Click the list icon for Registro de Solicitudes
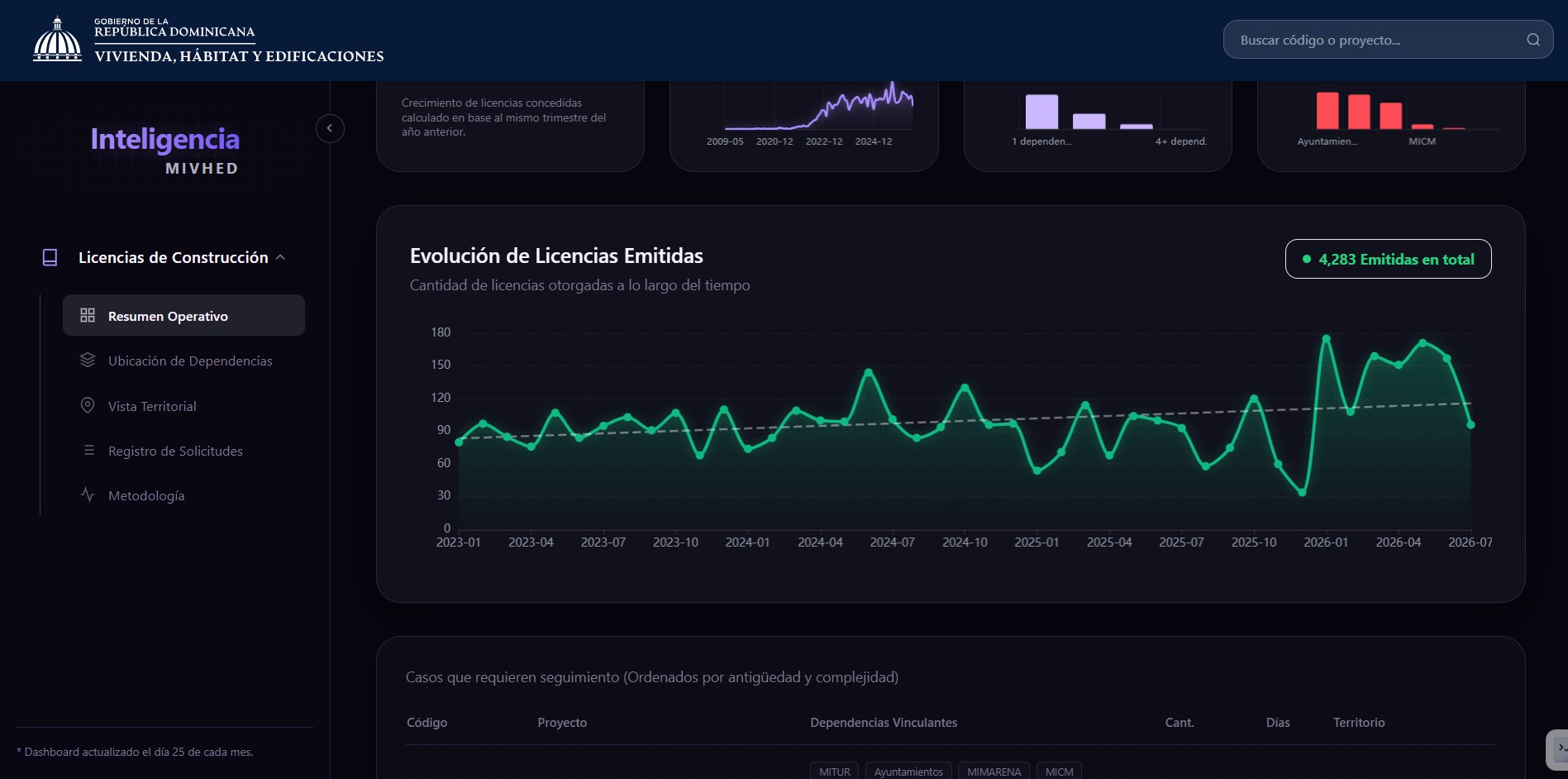Screen dimensions: 1568x779 click(88, 450)
